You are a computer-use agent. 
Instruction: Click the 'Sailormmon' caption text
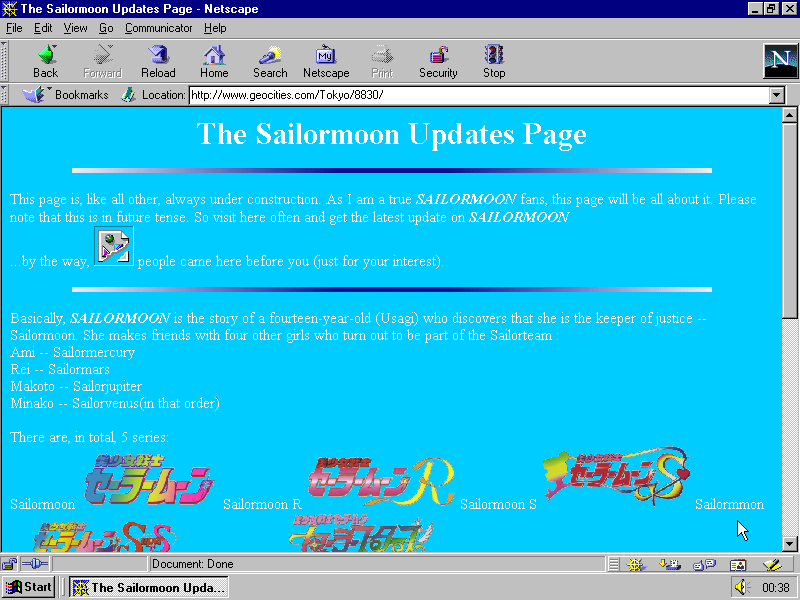[x=729, y=504]
